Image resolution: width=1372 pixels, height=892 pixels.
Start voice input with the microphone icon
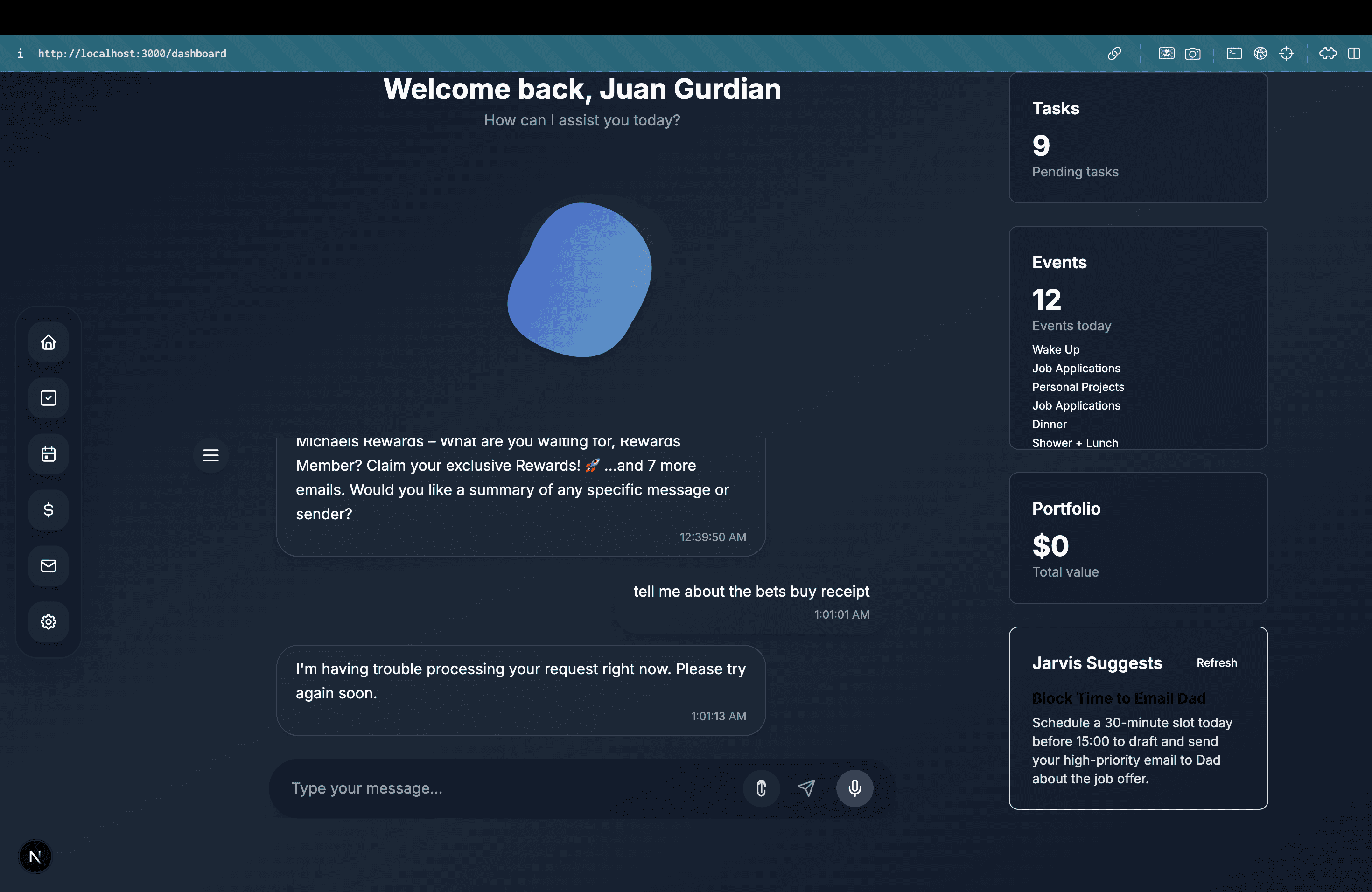coord(854,788)
